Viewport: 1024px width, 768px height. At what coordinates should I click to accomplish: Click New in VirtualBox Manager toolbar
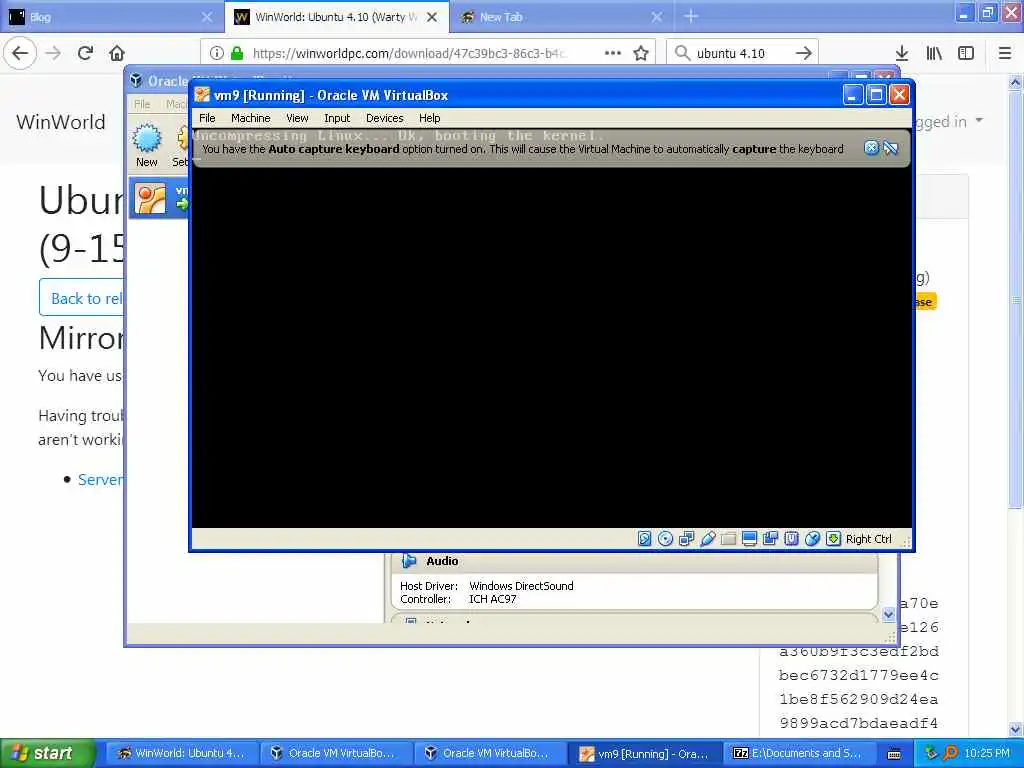(x=146, y=145)
